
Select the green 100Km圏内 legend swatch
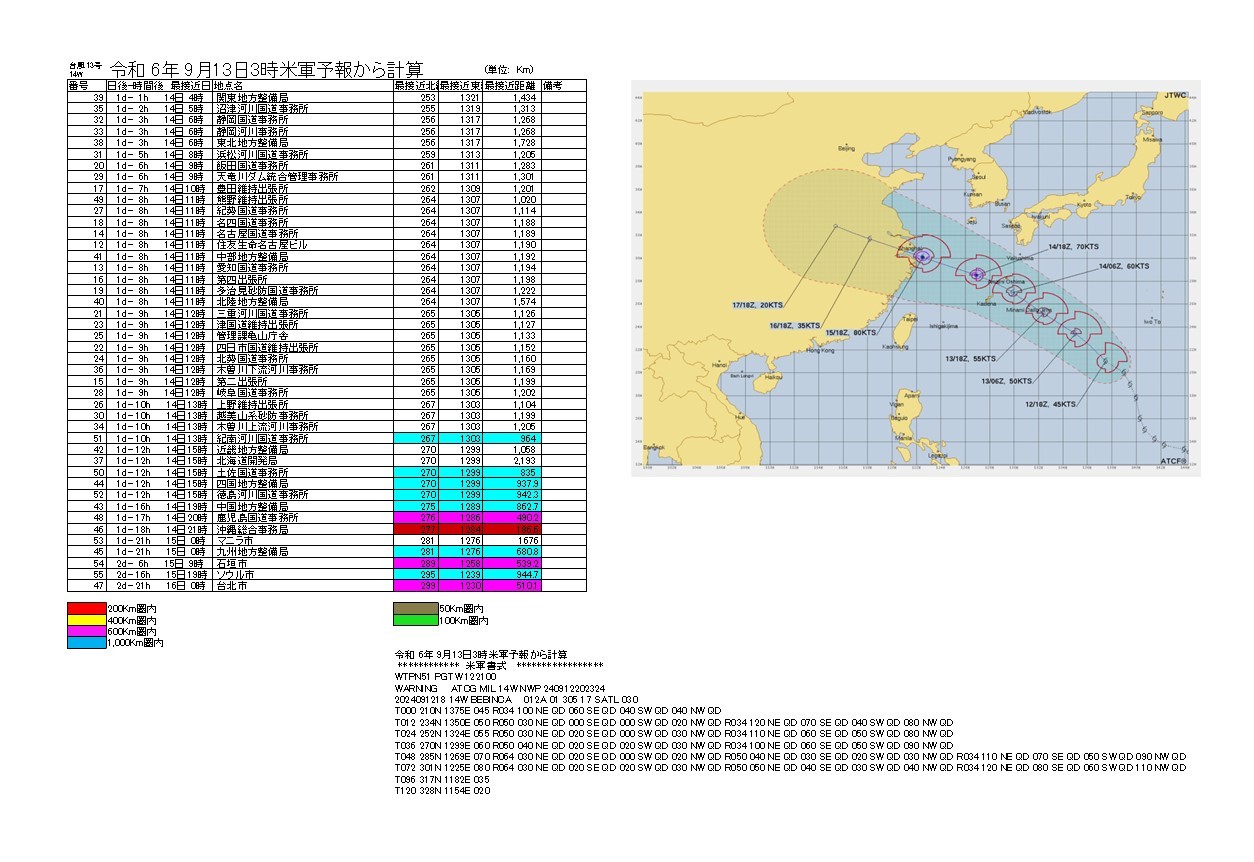point(418,620)
